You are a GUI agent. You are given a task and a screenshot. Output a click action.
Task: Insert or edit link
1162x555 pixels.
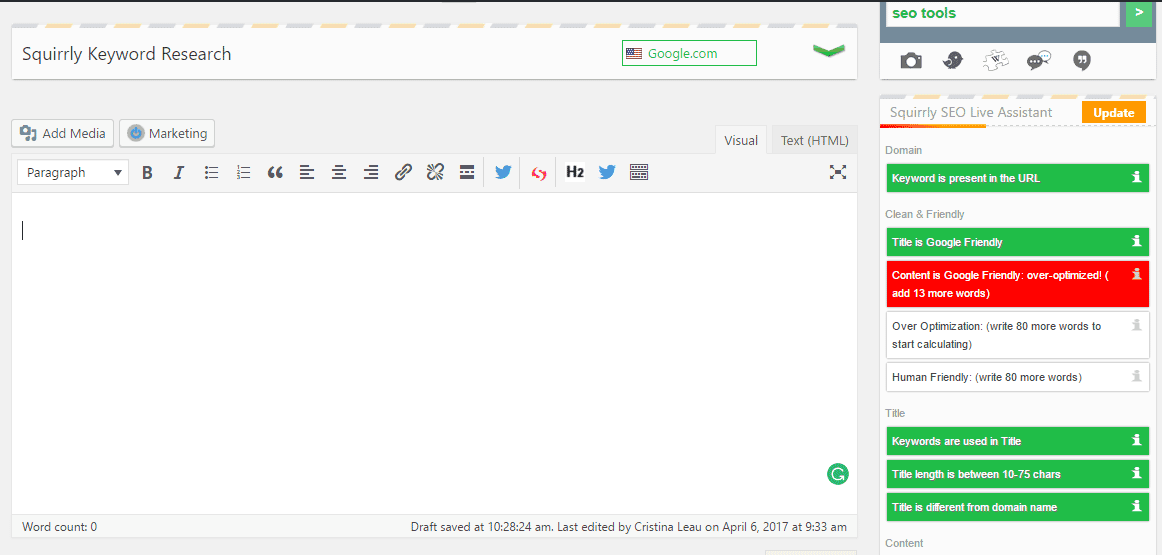click(x=402, y=173)
